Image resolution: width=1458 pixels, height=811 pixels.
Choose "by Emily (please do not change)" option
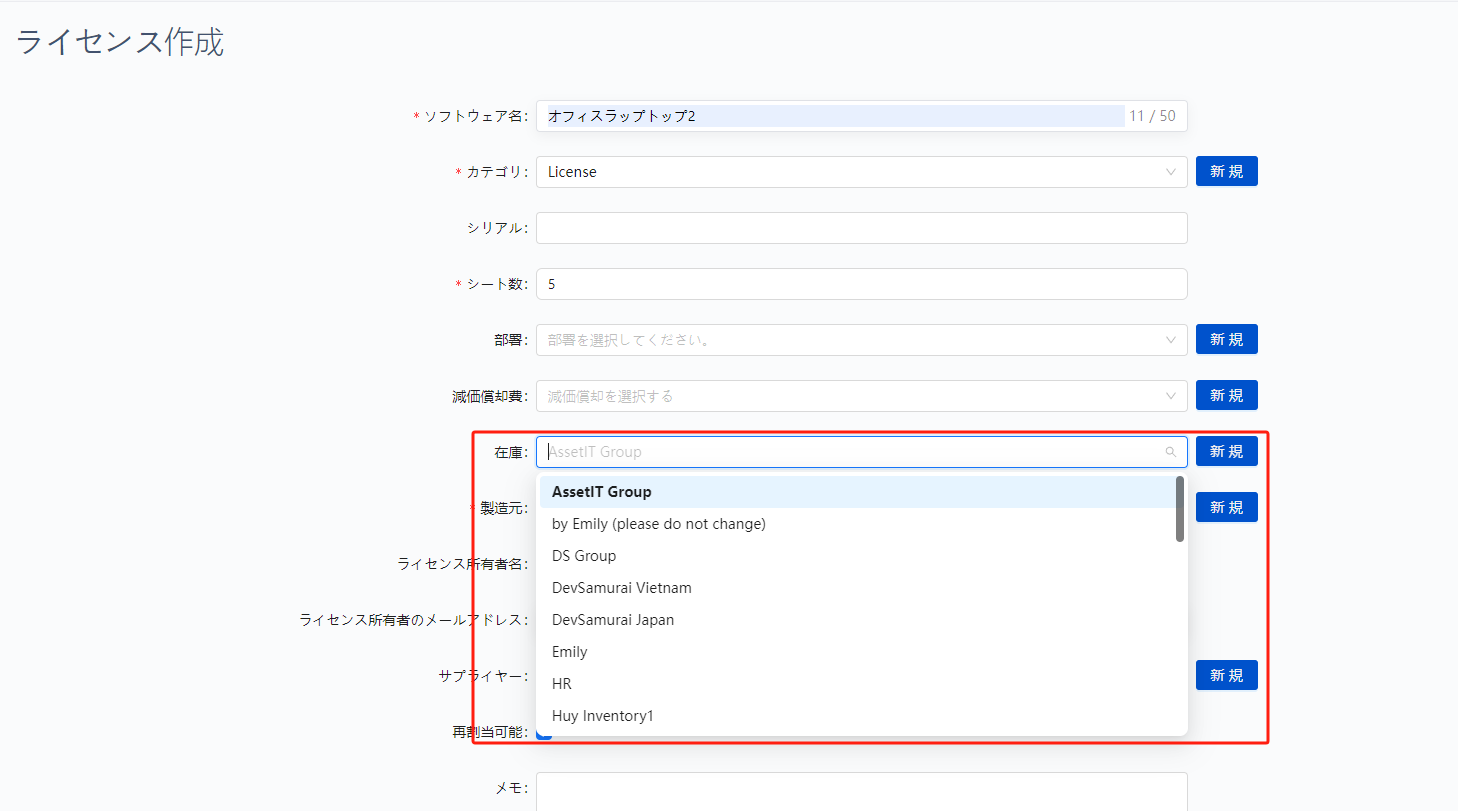[658, 524]
